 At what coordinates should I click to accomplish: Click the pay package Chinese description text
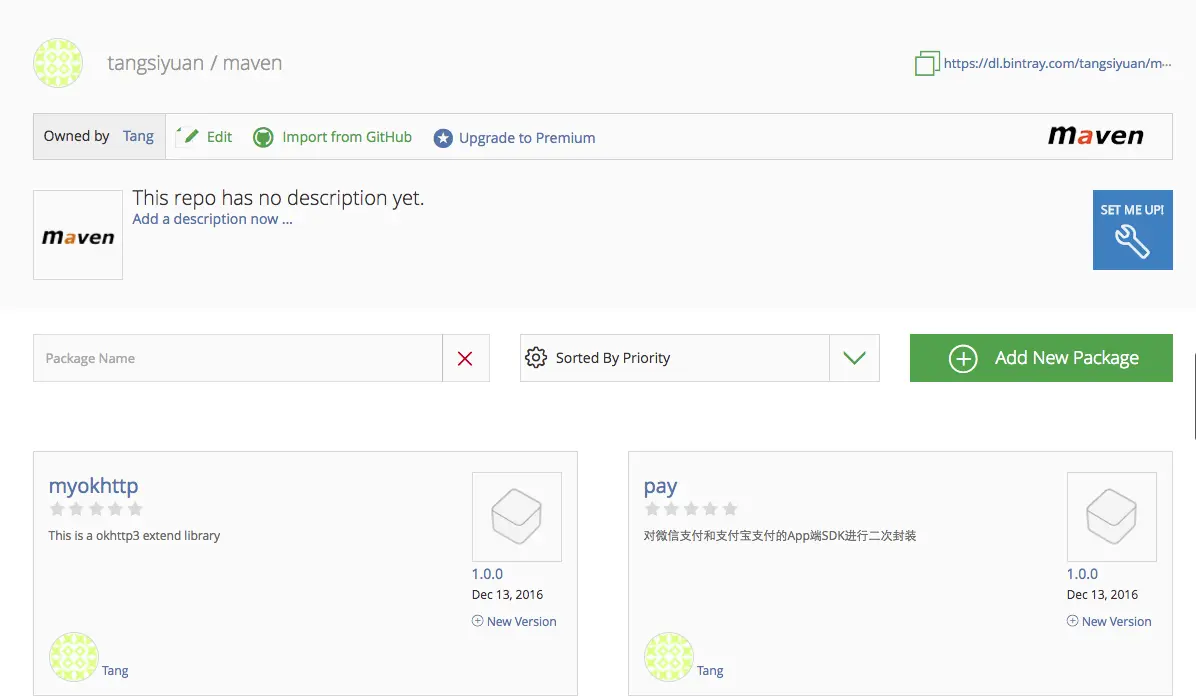(780, 535)
